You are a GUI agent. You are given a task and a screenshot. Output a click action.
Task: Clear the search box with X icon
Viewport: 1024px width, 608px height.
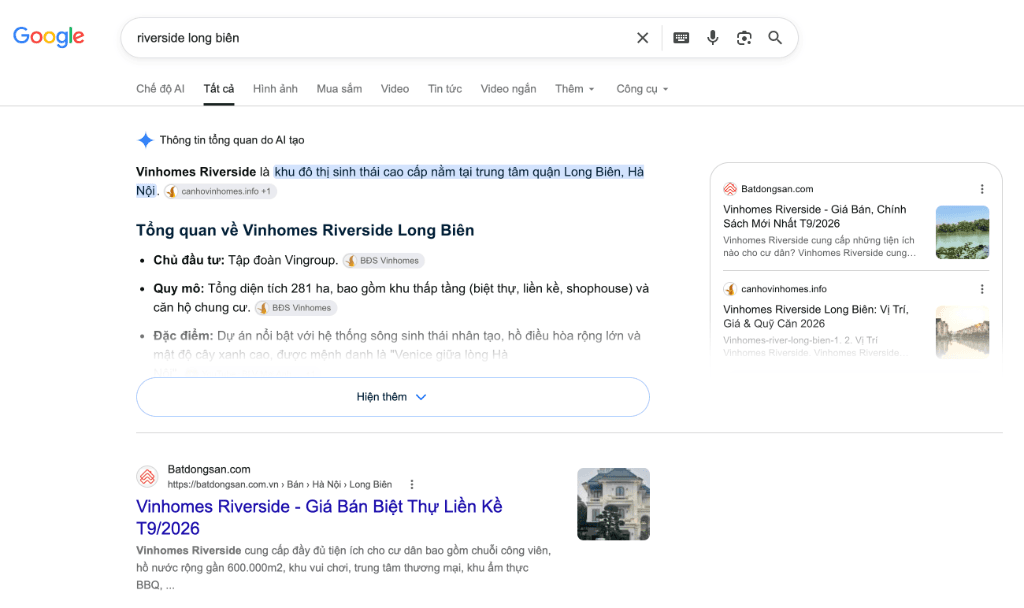(643, 38)
